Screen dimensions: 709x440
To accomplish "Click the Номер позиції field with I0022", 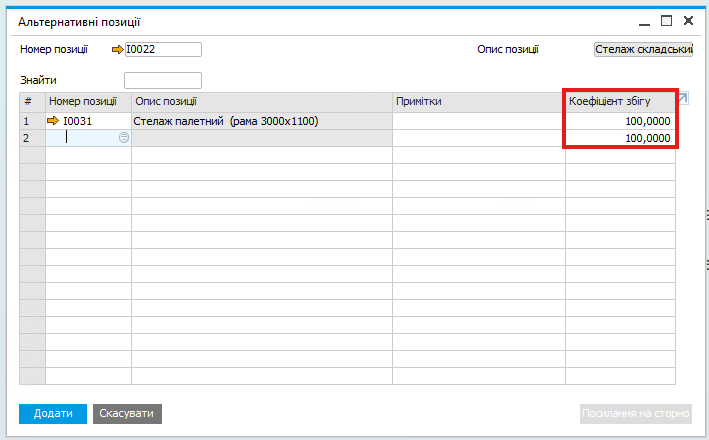I will pyautogui.click(x=163, y=50).
